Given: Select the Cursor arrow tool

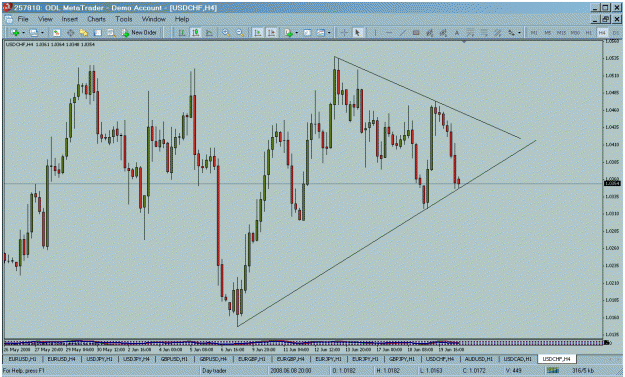Looking at the screenshot, I should [358, 33].
